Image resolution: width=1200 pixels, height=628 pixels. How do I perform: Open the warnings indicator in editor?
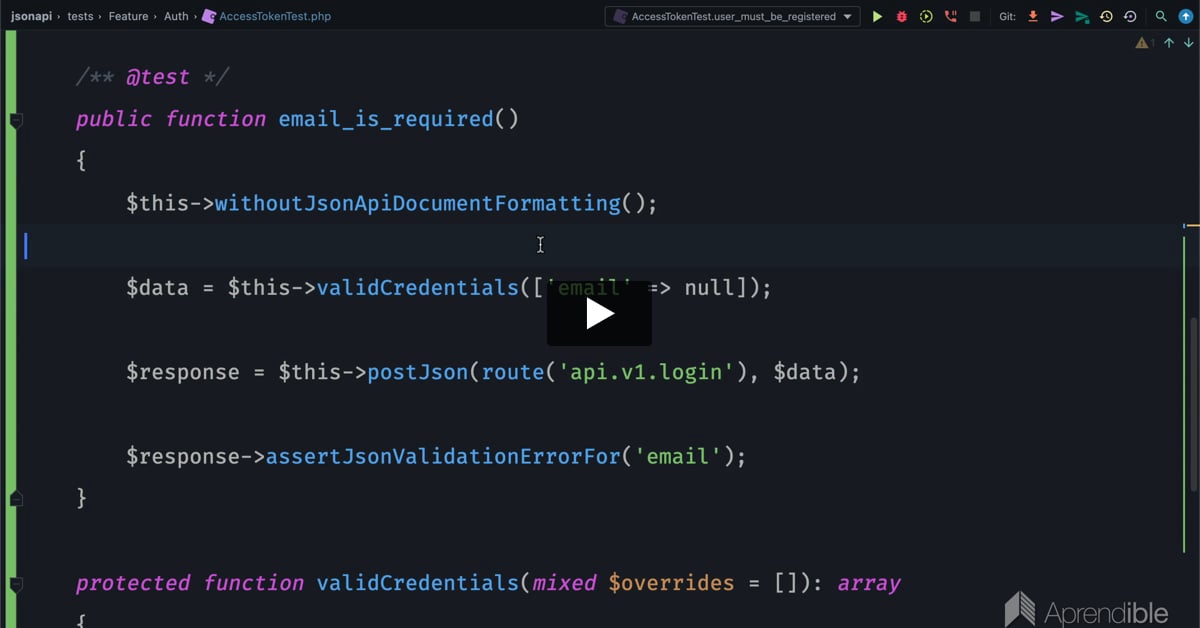point(1145,43)
